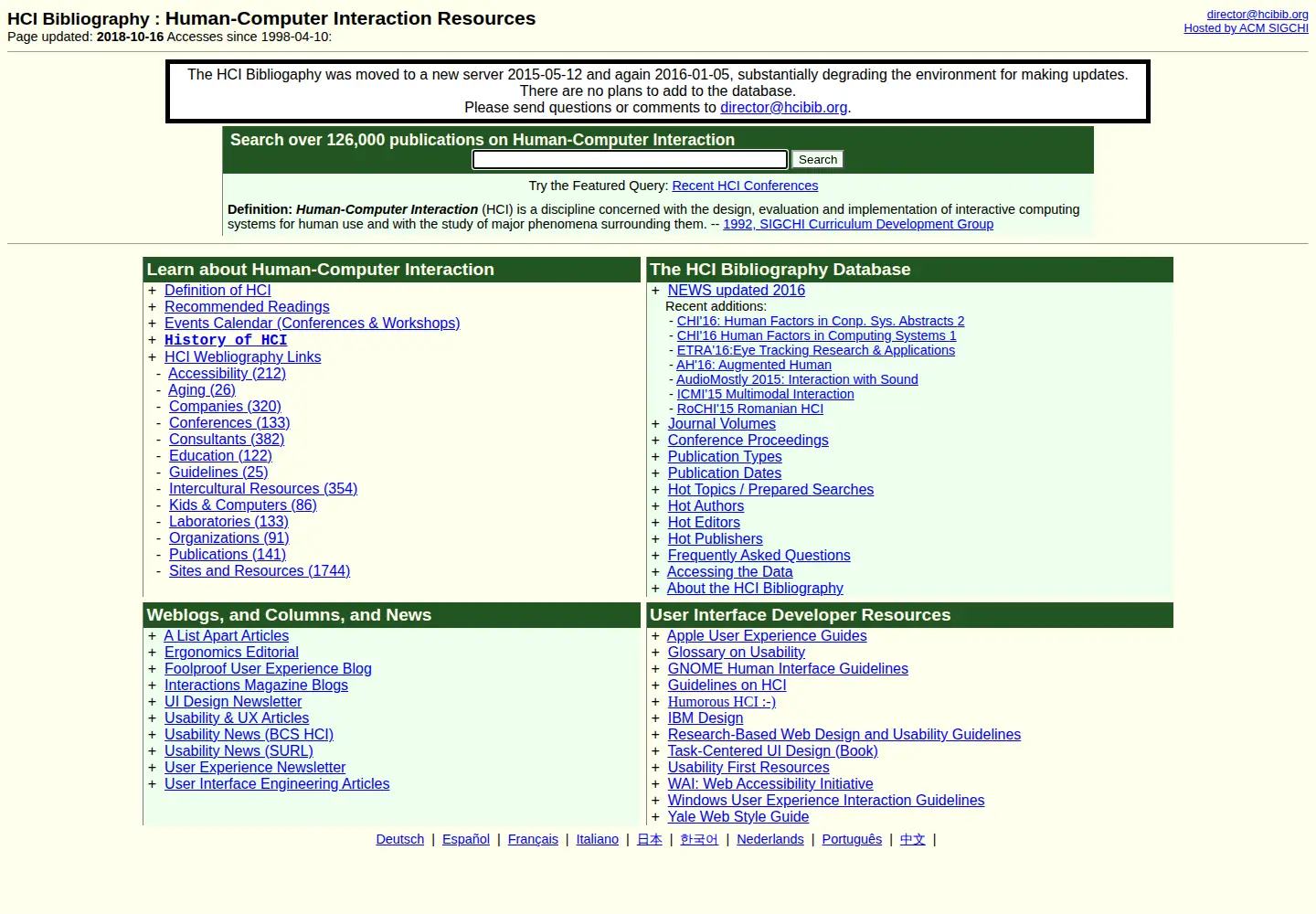Open WAI: Web Accessibility Initiative

[x=770, y=784]
